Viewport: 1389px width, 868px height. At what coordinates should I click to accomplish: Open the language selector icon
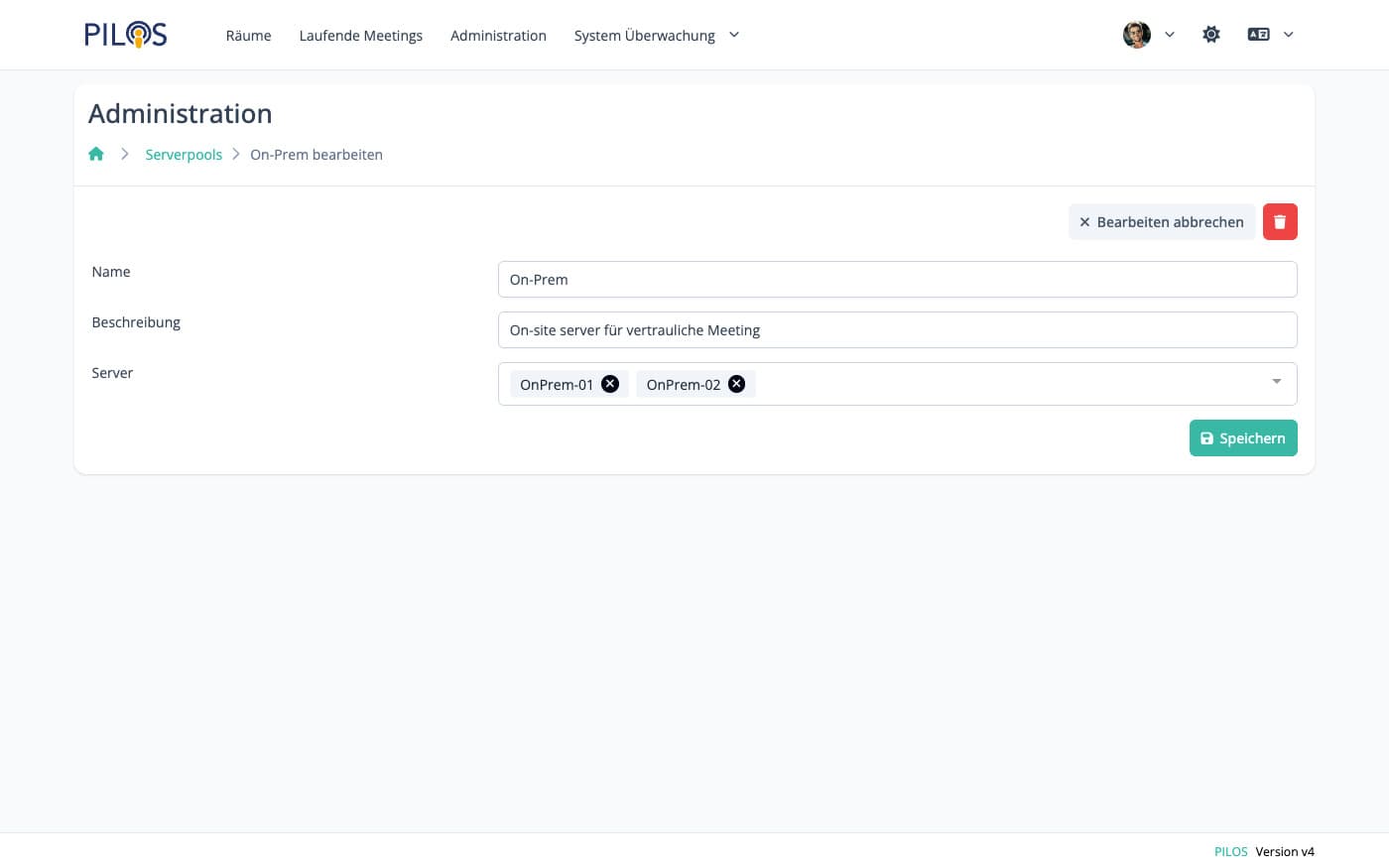pyautogui.click(x=1258, y=35)
